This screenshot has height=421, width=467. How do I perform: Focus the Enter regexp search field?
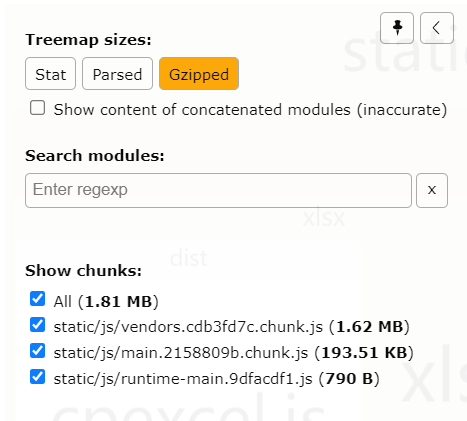pyautogui.click(x=218, y=190)
